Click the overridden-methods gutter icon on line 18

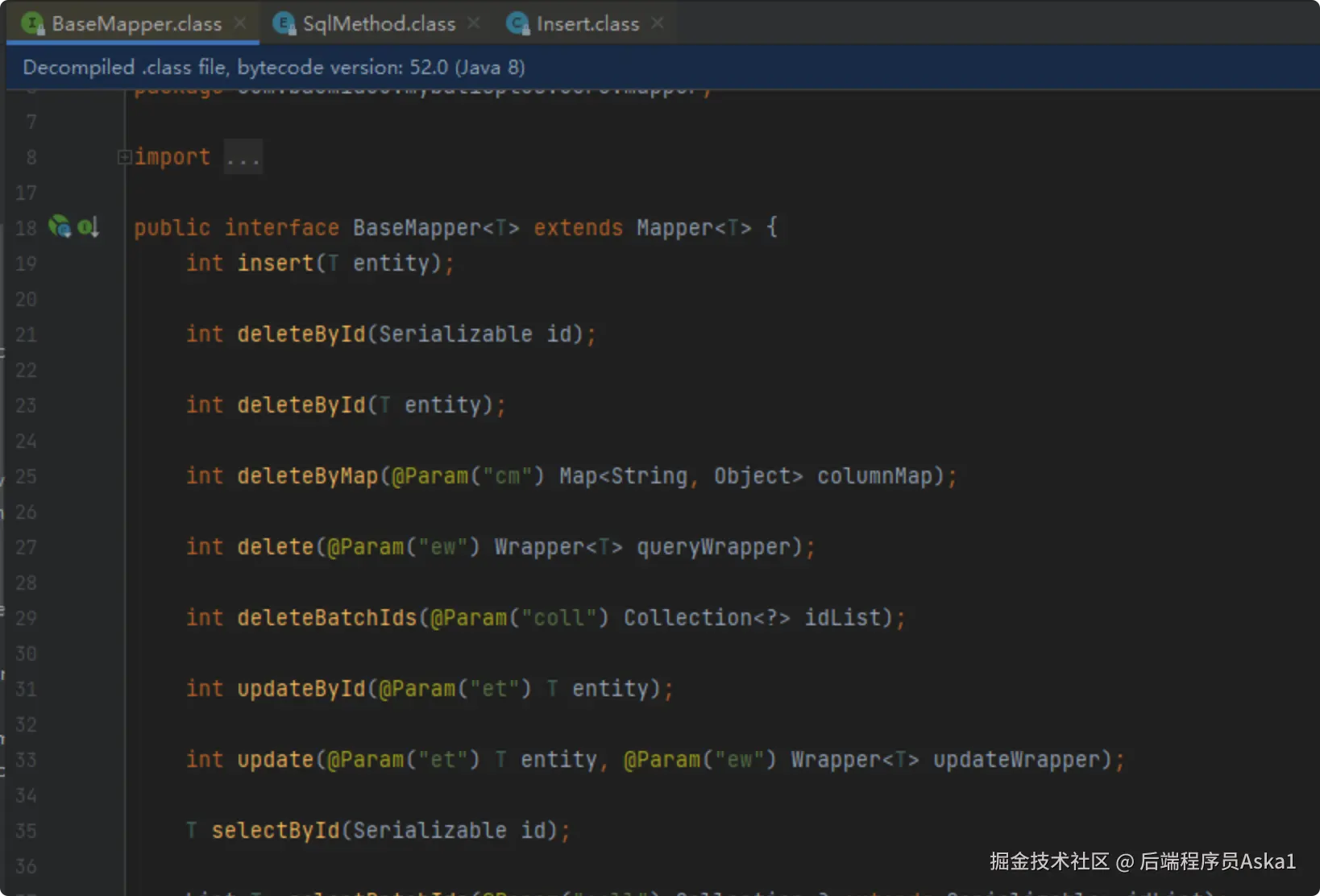tap(88, 227)
